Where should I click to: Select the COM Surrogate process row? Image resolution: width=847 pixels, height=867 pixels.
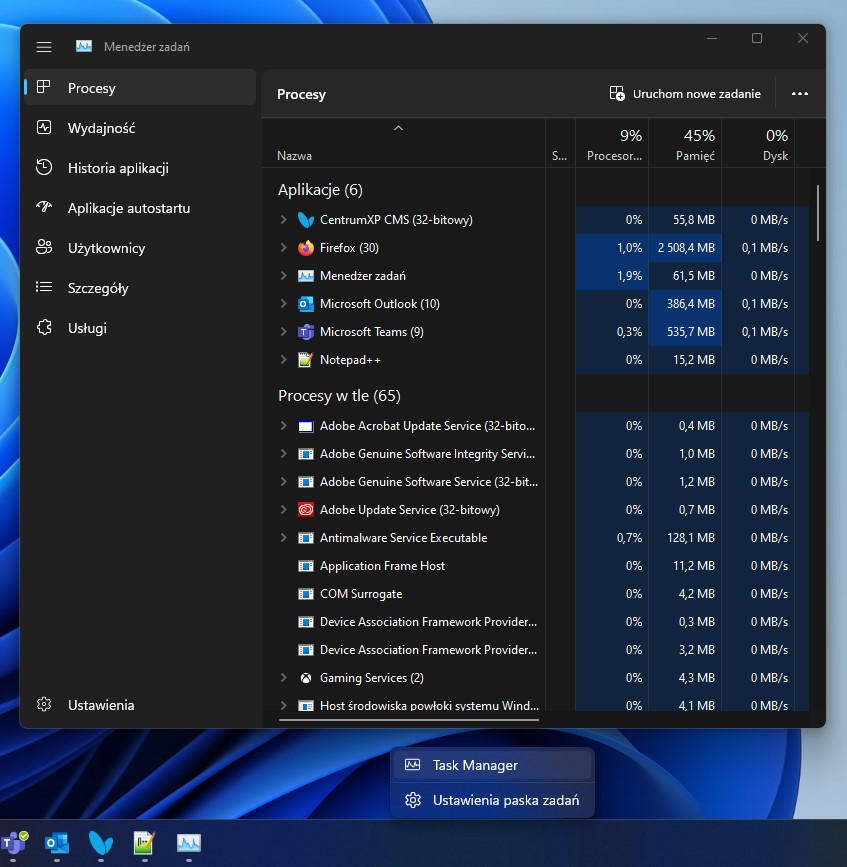coord(535,594)
